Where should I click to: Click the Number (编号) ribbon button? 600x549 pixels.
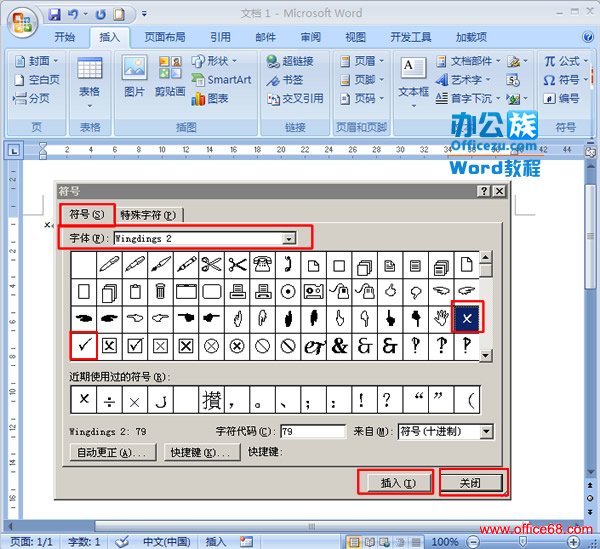point(561,98)
